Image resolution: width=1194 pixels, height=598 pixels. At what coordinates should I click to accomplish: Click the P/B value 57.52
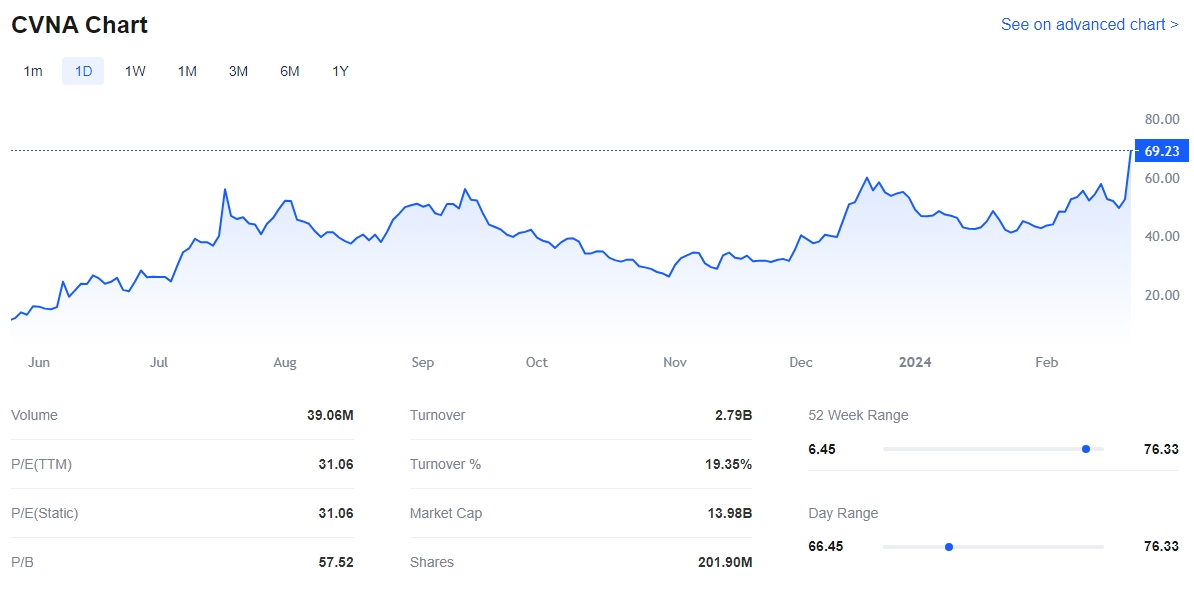coord(335,562)
